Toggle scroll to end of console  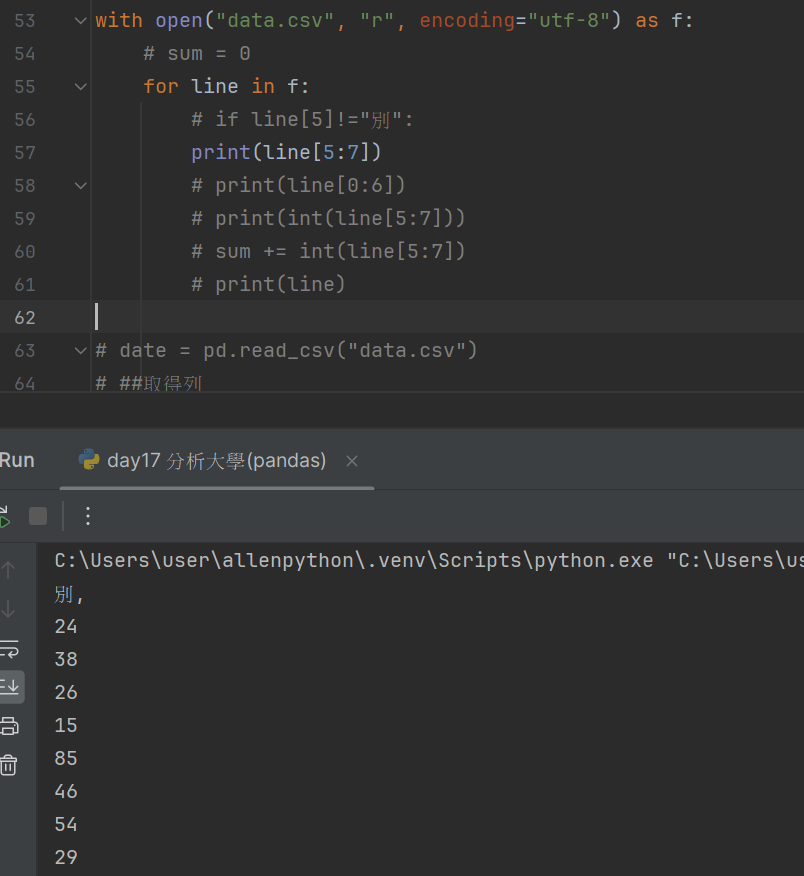click(10, 687)
